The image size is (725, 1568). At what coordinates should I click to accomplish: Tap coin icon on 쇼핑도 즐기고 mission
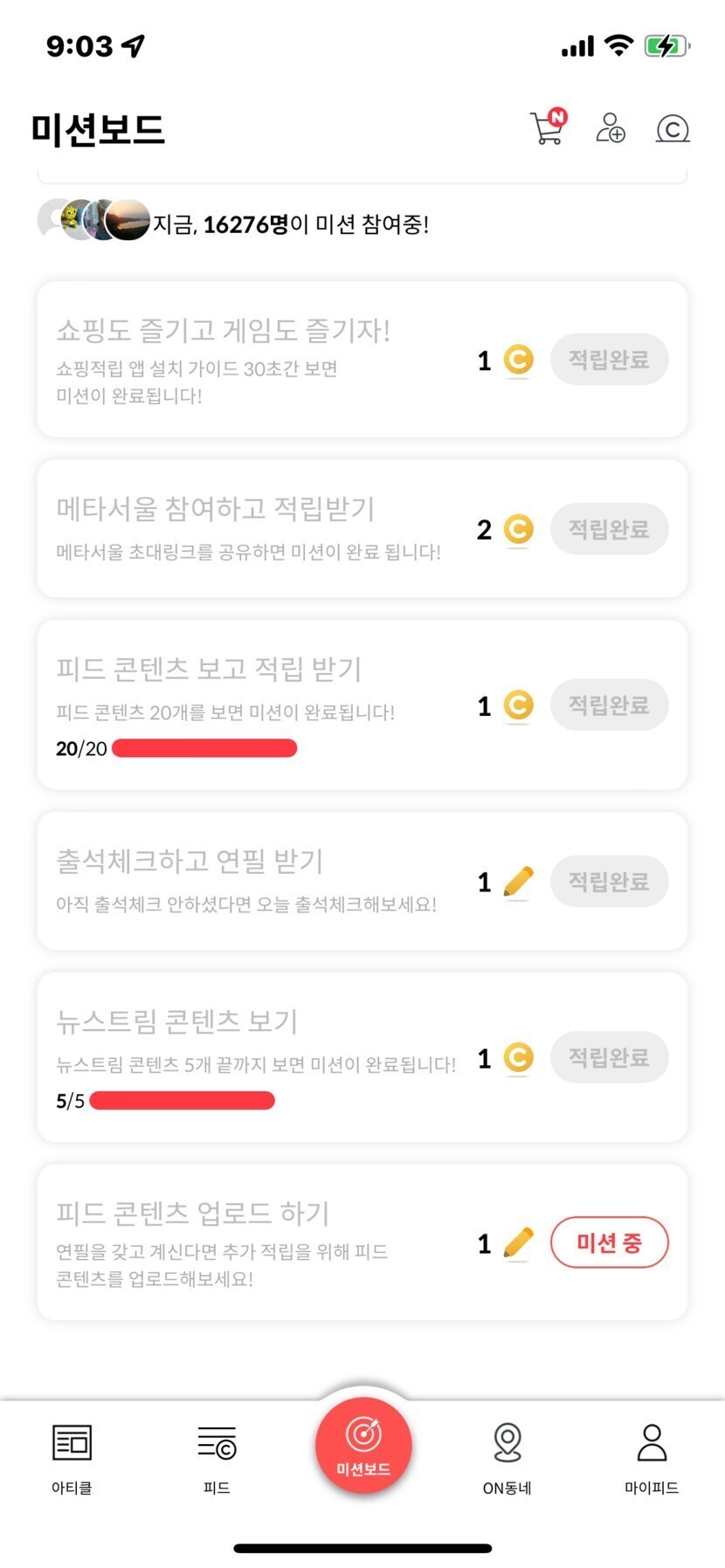pyautogui.click(x=519, y=360)
